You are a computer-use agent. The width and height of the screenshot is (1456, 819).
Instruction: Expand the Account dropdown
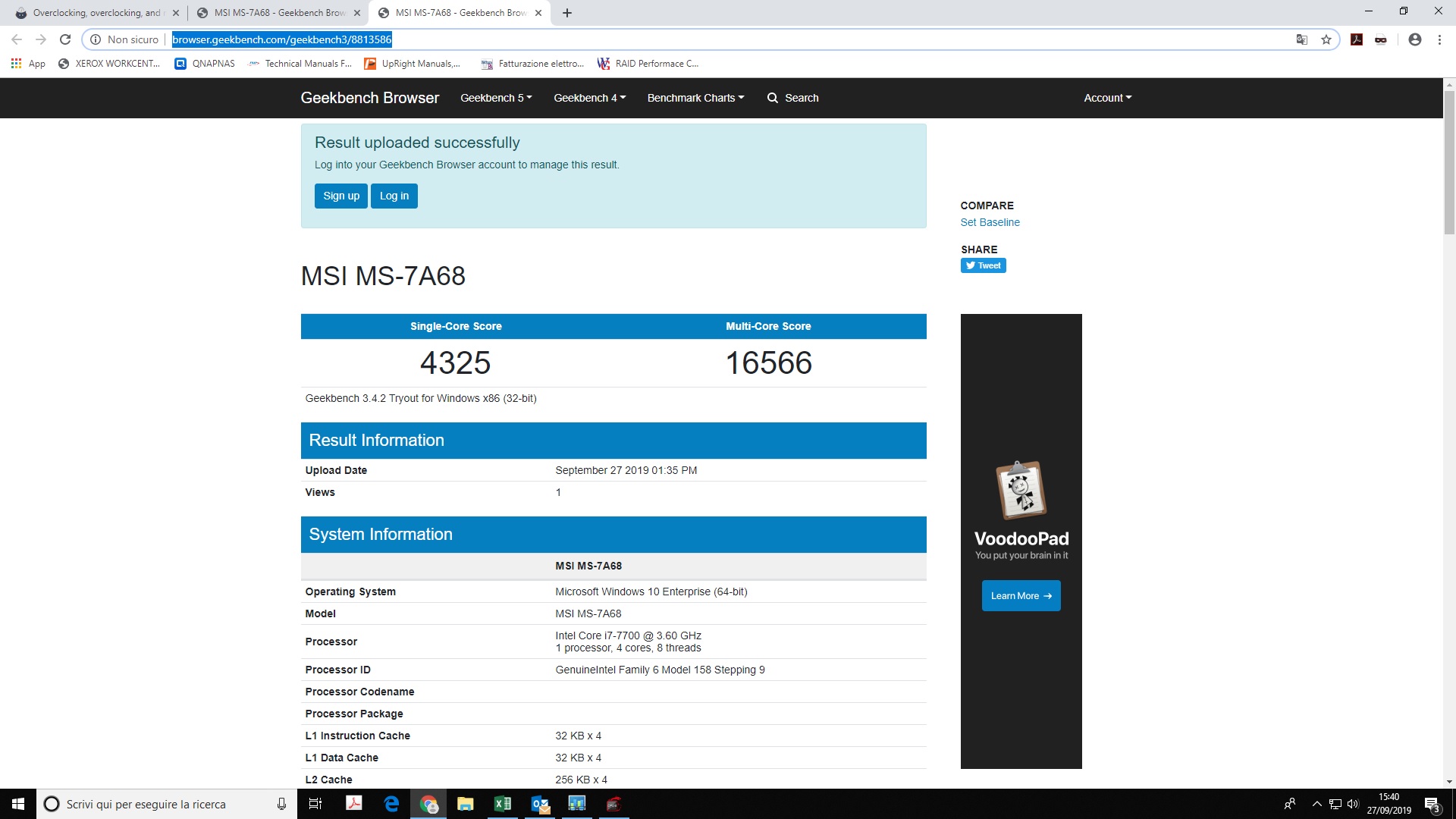tap(1107, 98)
